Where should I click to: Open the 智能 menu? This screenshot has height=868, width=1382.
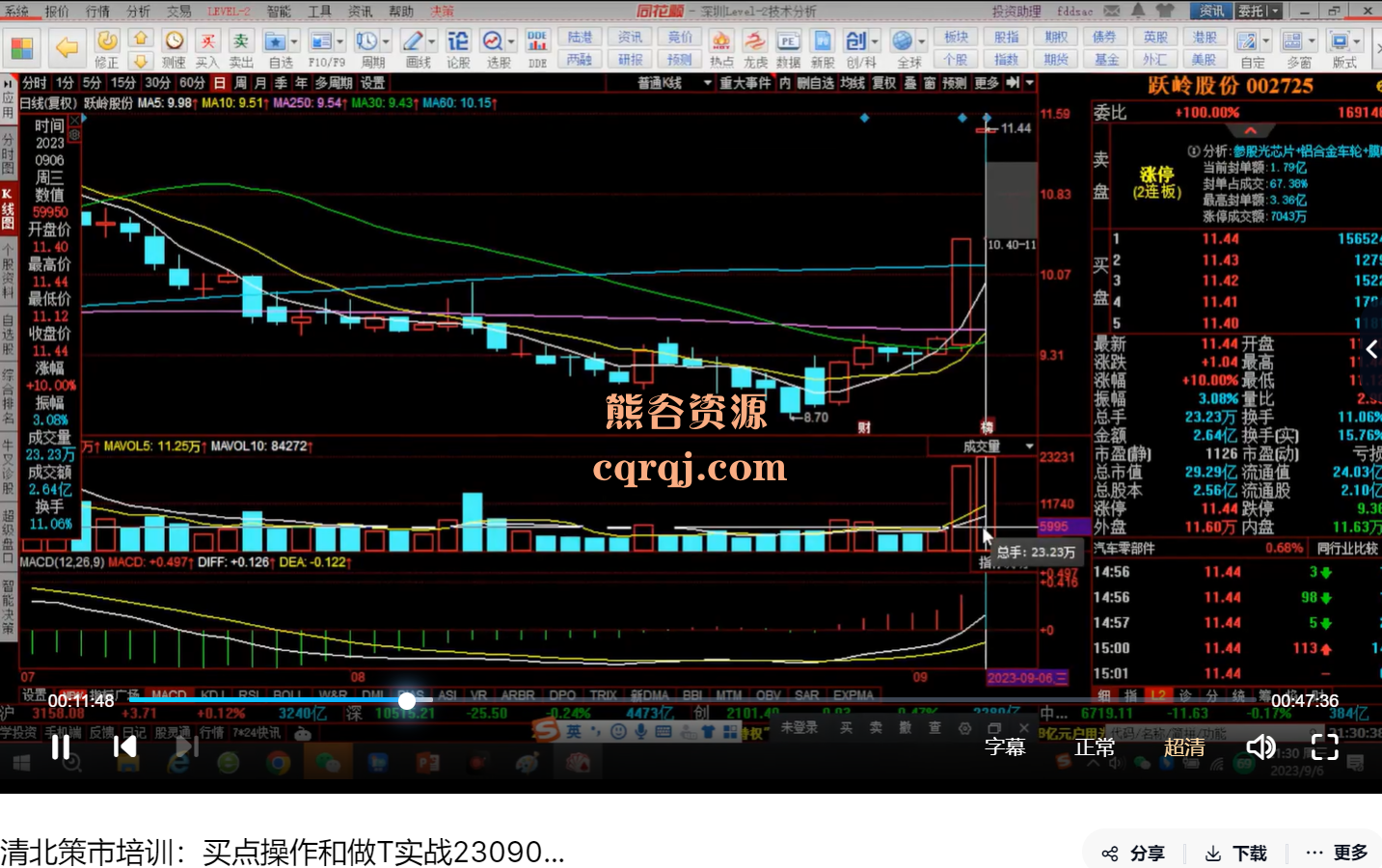pos(279,12)
